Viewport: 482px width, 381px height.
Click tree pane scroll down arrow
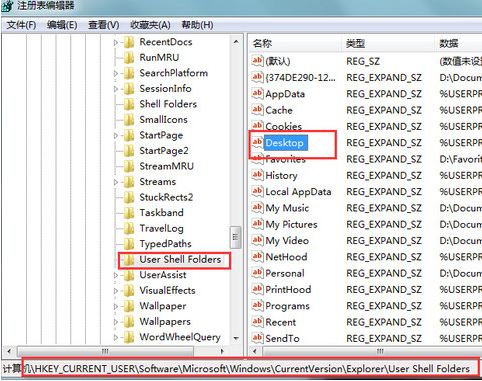(236, 338)
